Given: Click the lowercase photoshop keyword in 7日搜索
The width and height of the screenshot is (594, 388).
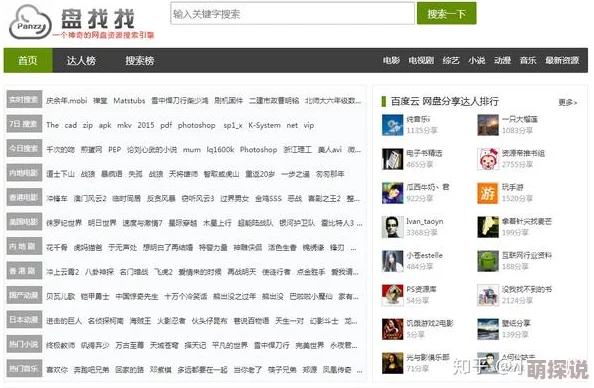Looking at the screenshot, I should (x=196, y=125).
